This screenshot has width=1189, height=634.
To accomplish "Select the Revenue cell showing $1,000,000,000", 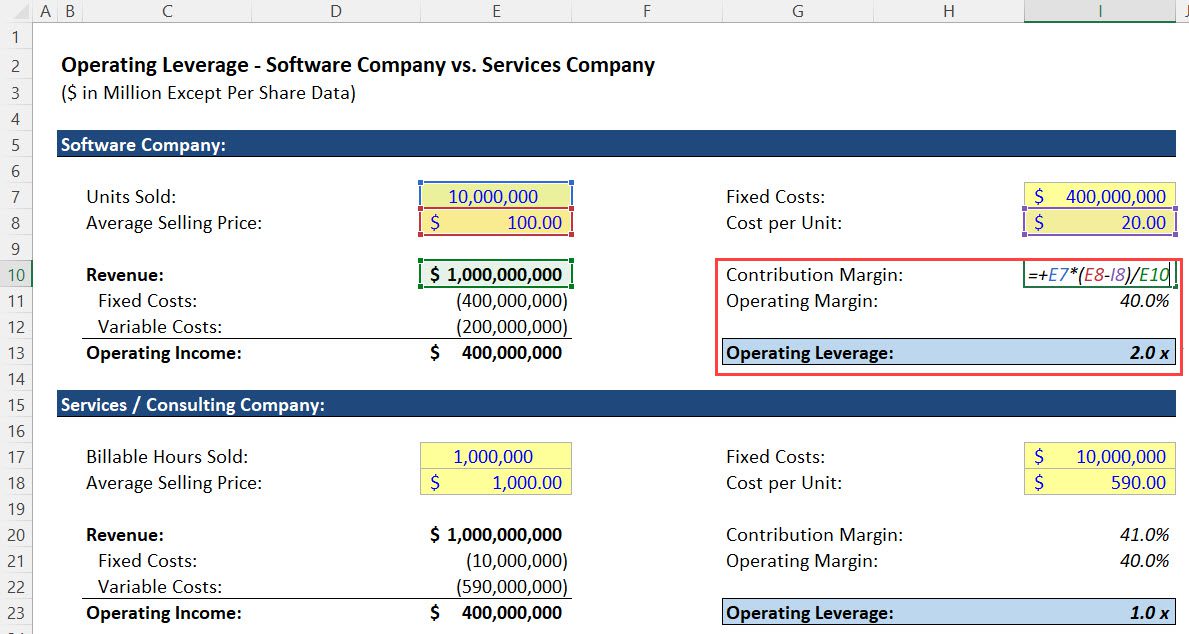I will (x=496, y=274).
